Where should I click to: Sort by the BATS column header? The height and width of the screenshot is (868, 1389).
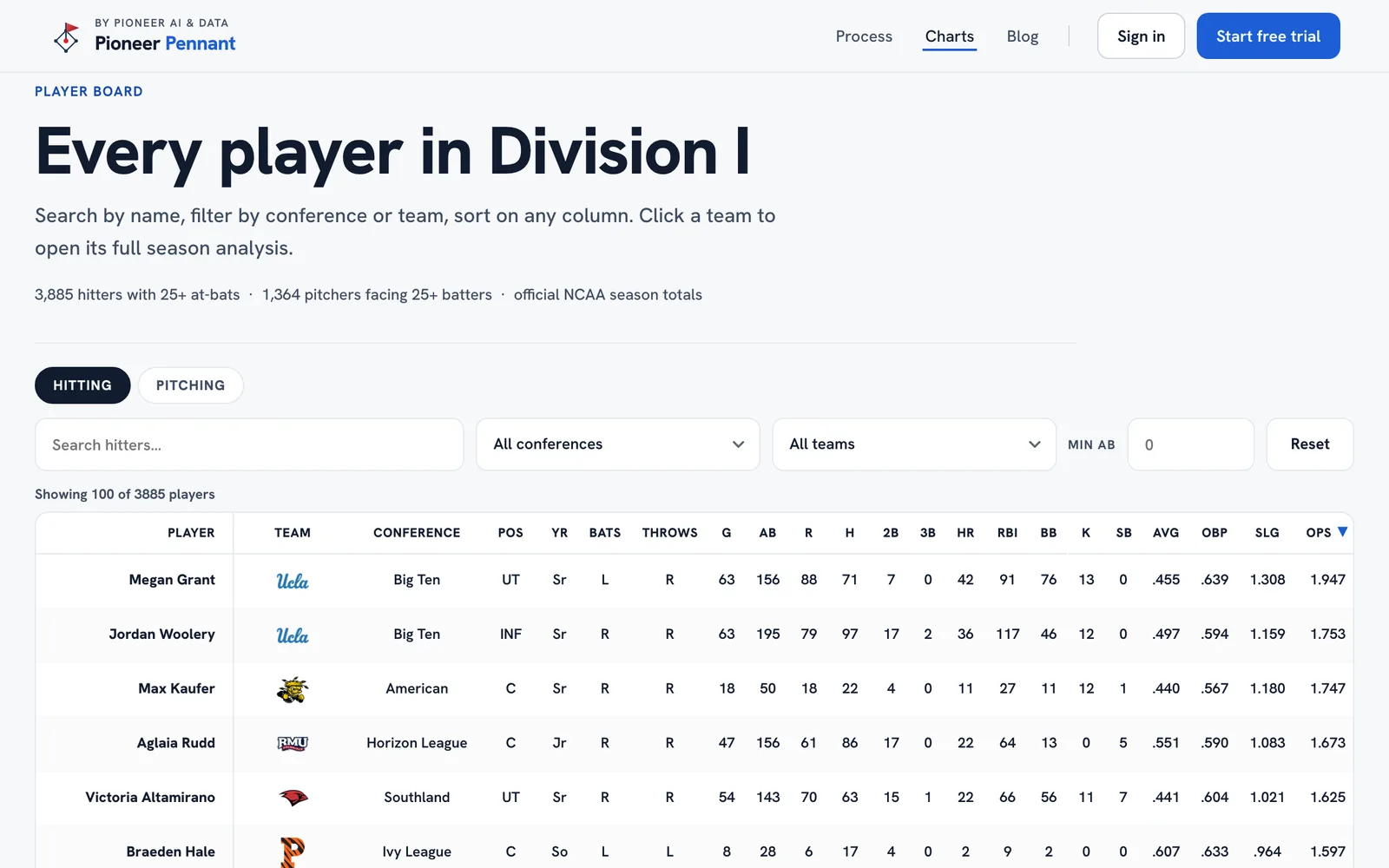click(x=605, y=533)
